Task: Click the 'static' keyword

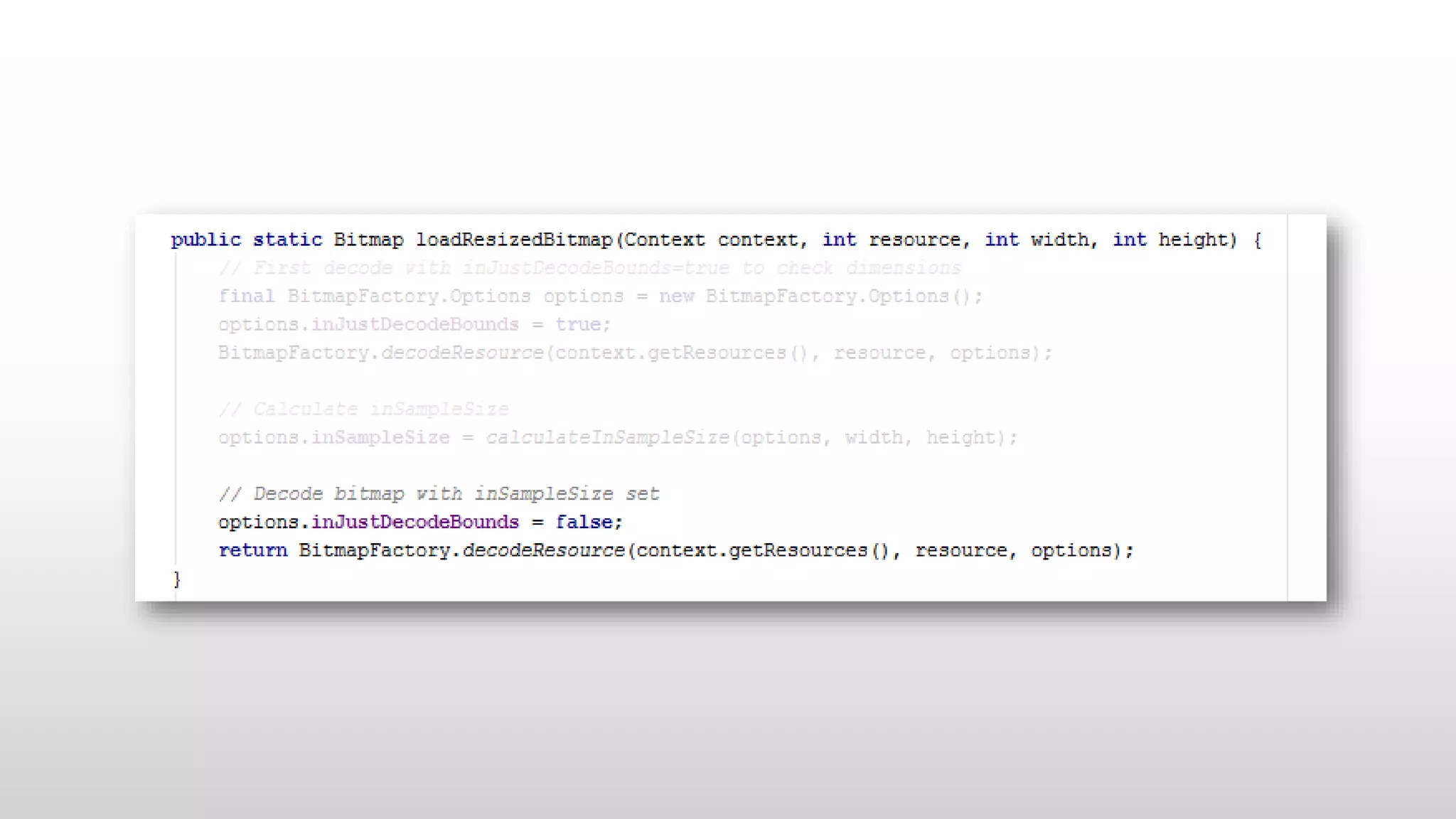Action: pos(287,240)
